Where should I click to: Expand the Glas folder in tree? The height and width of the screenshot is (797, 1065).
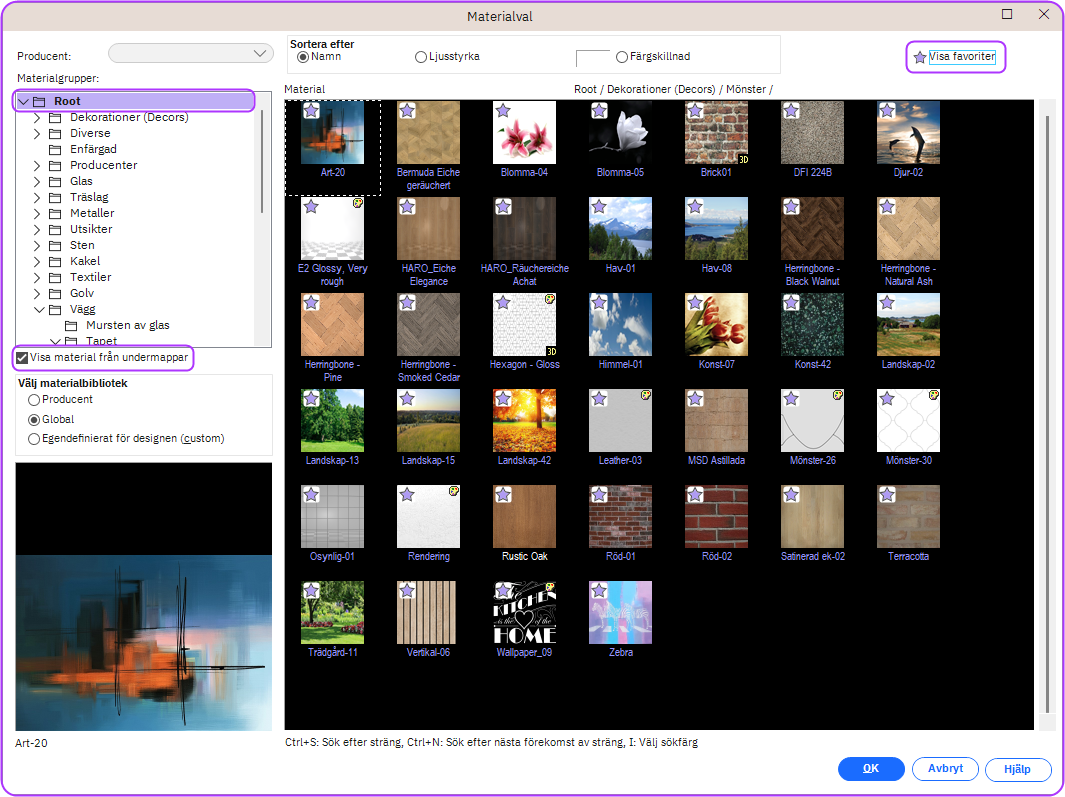click(38, 181)
